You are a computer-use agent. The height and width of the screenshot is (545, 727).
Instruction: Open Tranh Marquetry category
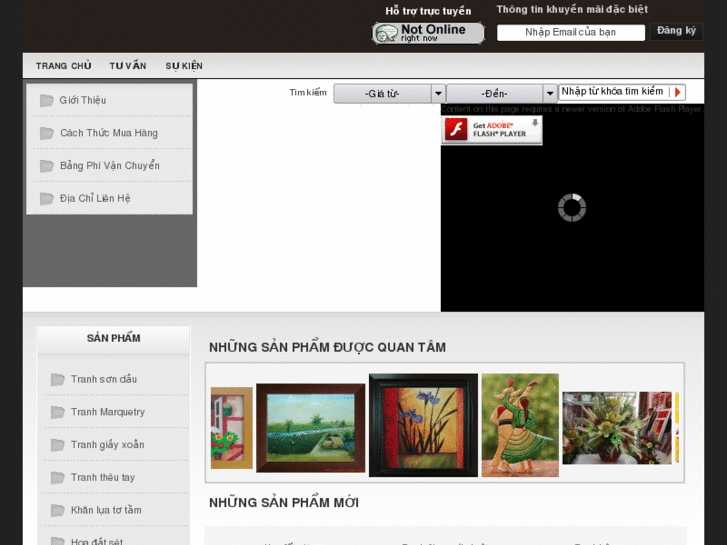tap(108, 412)
